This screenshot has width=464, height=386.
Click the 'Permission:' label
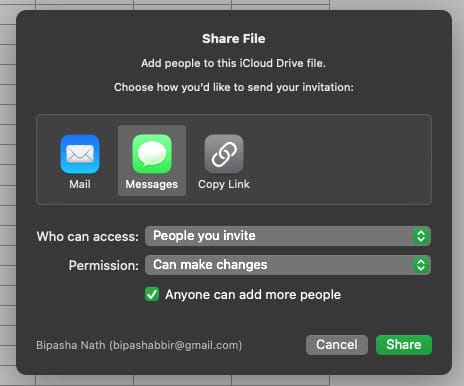tap(103, 266)
